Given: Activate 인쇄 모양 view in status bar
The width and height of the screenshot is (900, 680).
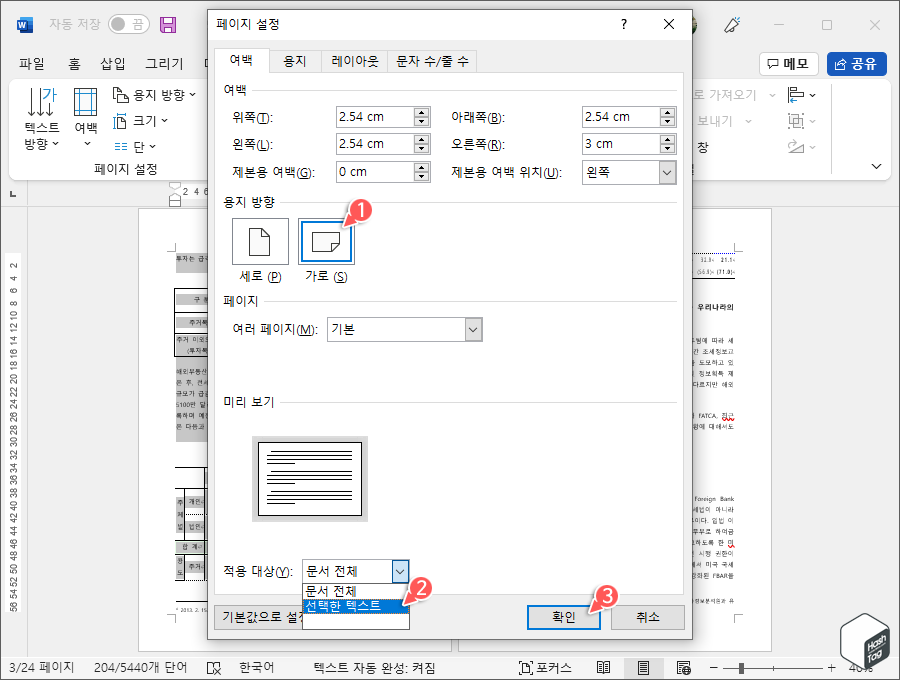Looking at the screenshot, I should click(643, 667).
